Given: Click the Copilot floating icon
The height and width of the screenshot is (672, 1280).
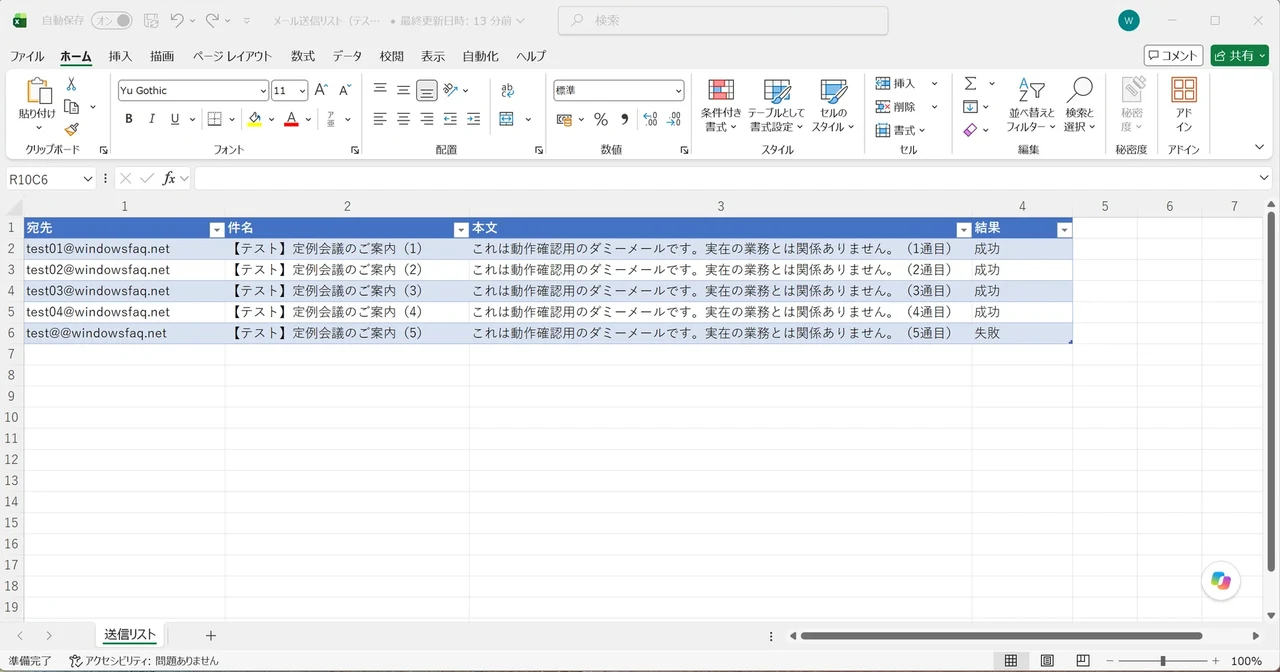Looking at the screenshot, I should click(1220, 581).
